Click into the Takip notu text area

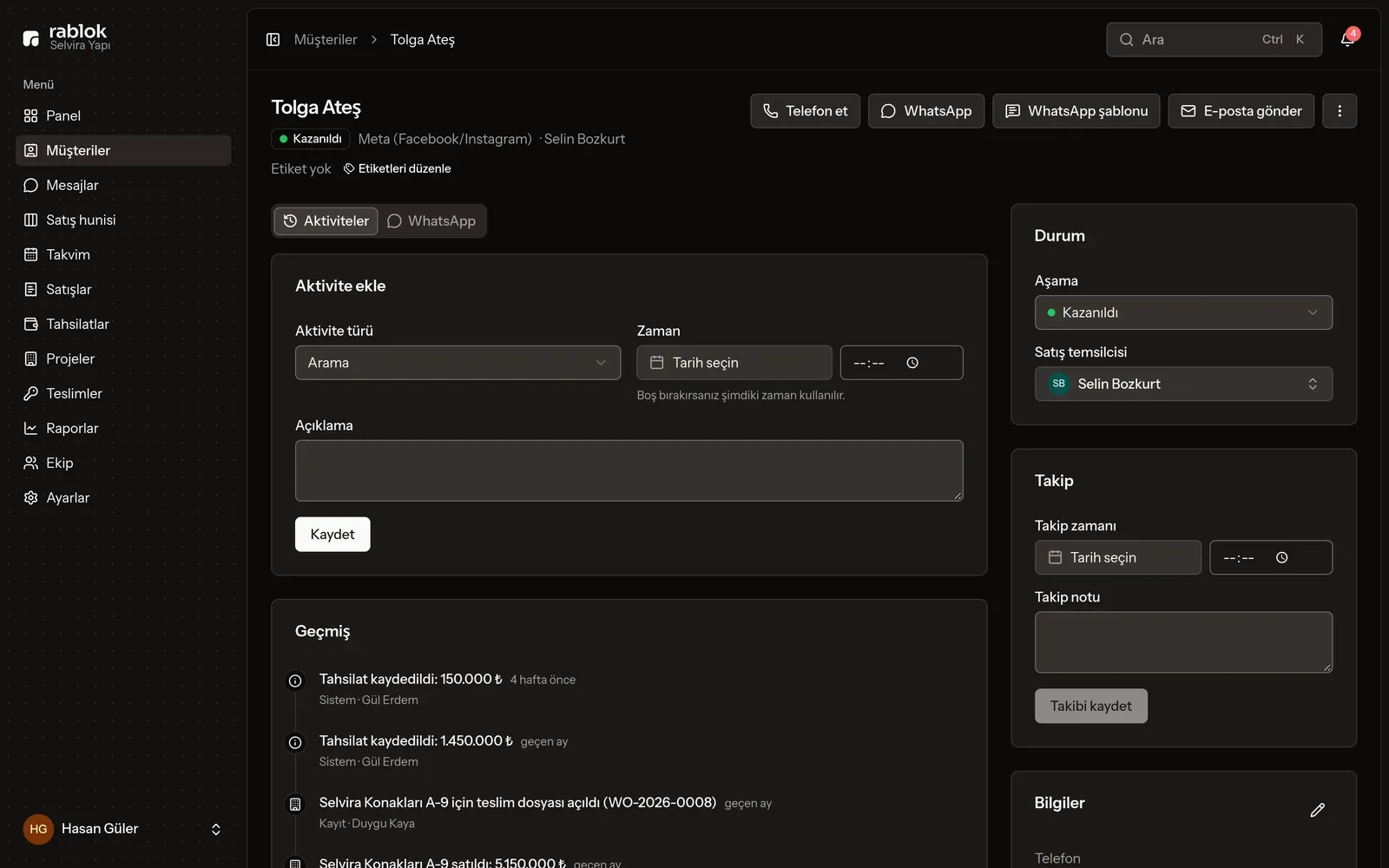point(1183,642)
